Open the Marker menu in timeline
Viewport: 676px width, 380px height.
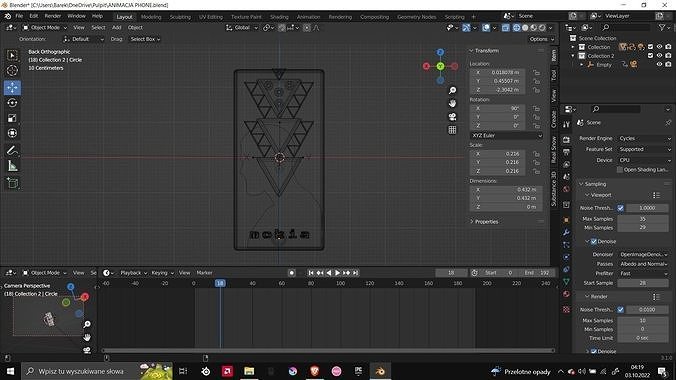[204, 273]
